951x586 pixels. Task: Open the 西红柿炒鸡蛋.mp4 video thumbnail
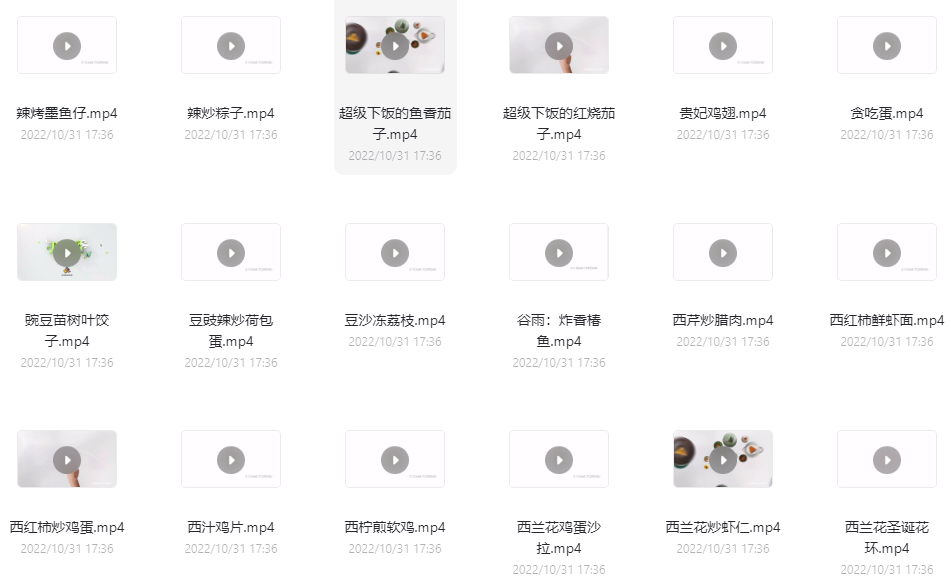(67, 459)
